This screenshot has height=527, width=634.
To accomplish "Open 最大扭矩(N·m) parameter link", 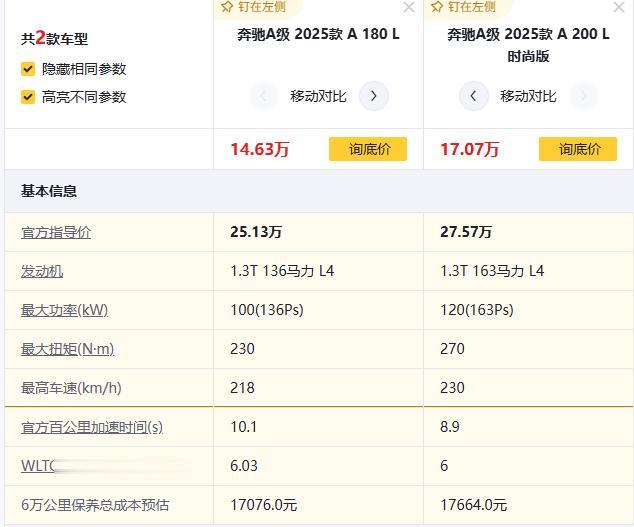I will click(67, 349).
